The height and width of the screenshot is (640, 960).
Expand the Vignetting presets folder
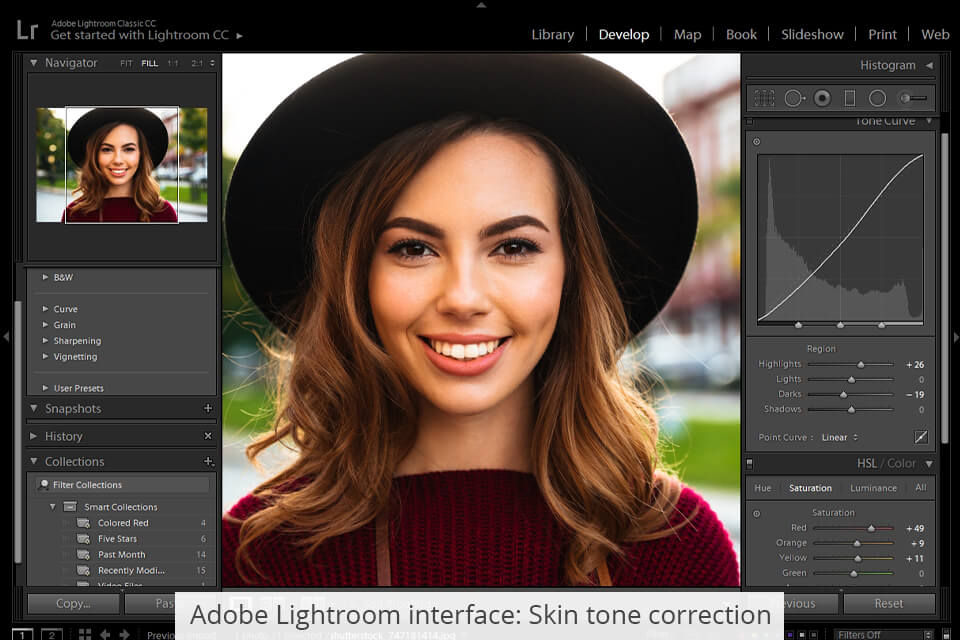pos(45,356)
